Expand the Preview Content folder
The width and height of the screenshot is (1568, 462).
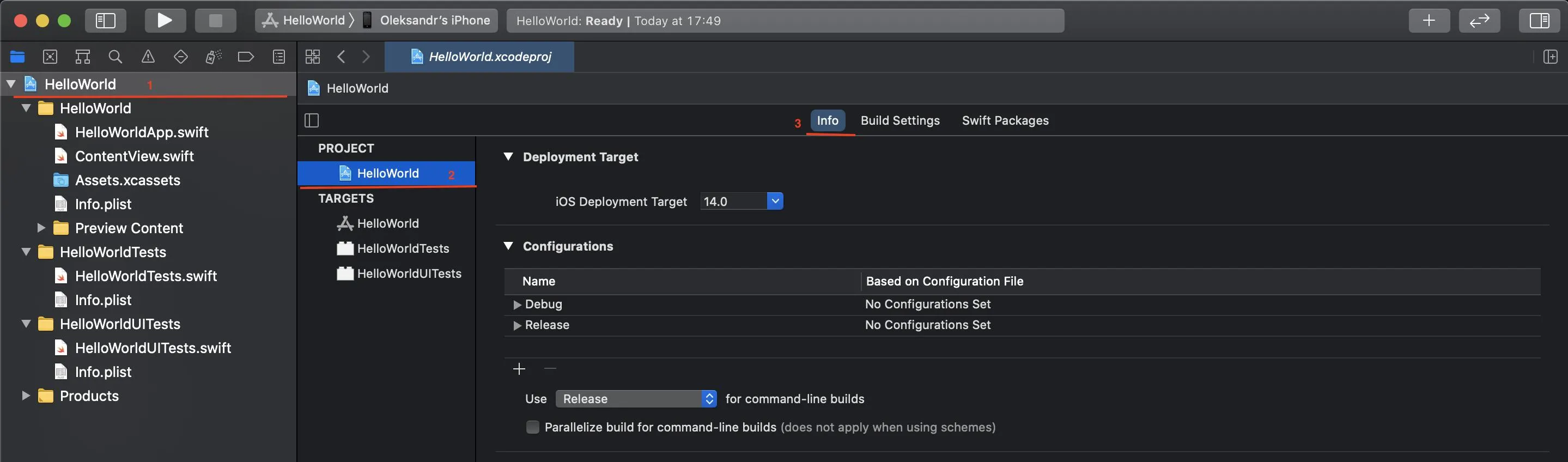(x=41, y=228)
